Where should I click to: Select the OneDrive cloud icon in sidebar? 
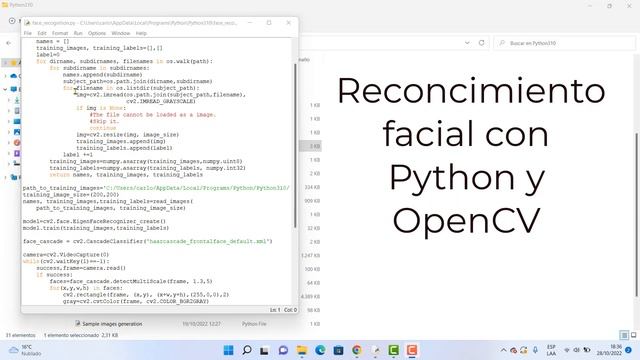[x=14, y=76]
